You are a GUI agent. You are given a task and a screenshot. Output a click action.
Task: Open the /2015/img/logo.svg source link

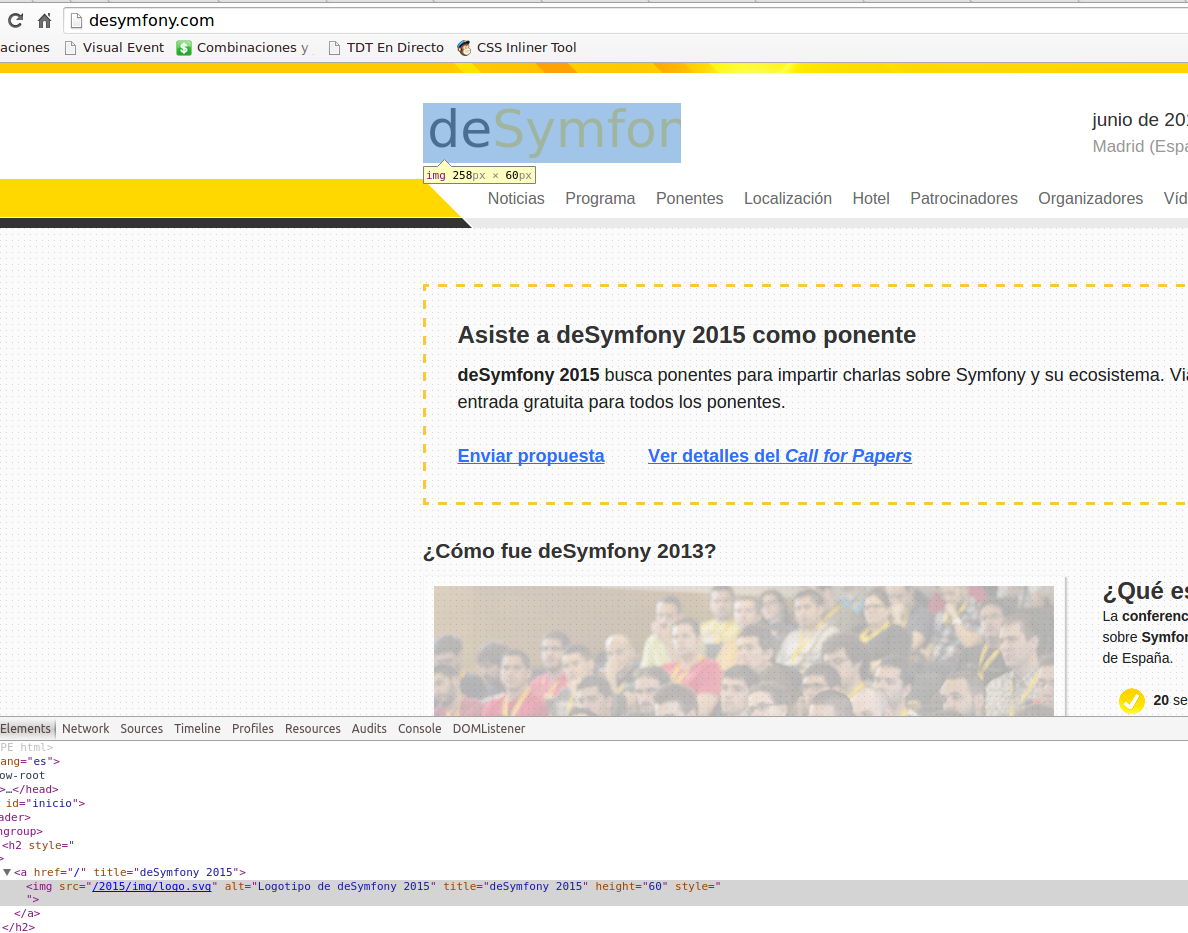tap(152, 886)
